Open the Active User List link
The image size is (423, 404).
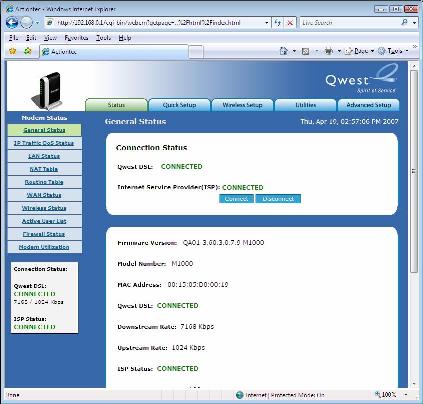[x=44, y=221]
